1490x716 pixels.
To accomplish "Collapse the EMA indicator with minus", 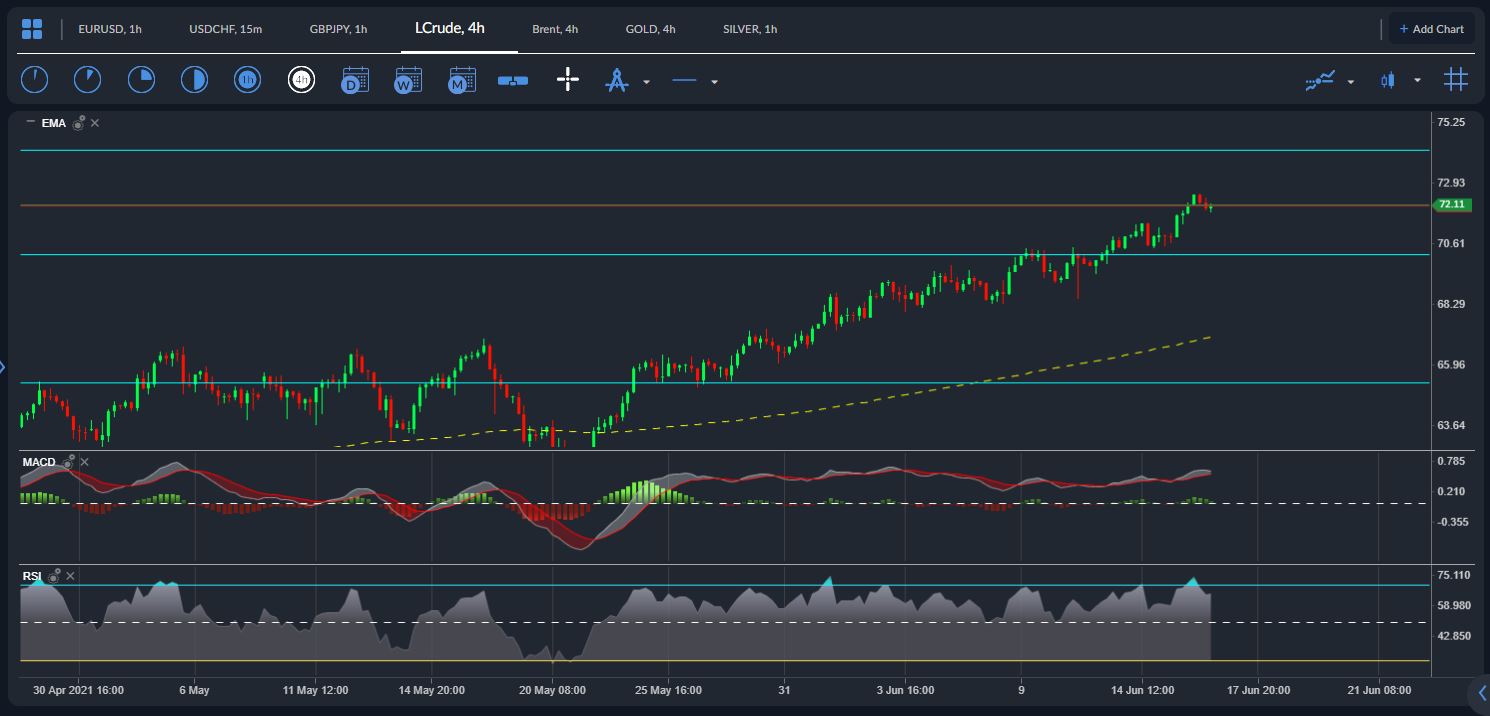I will tap(30, 122).
